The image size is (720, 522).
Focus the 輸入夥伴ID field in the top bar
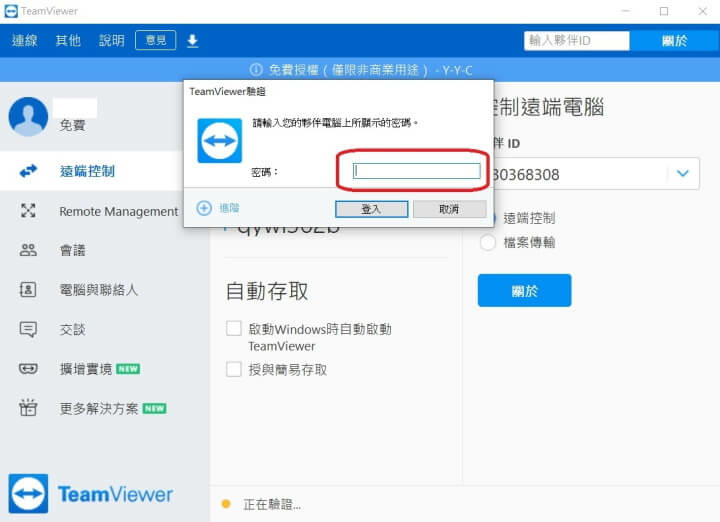click(x=576, y=40)
